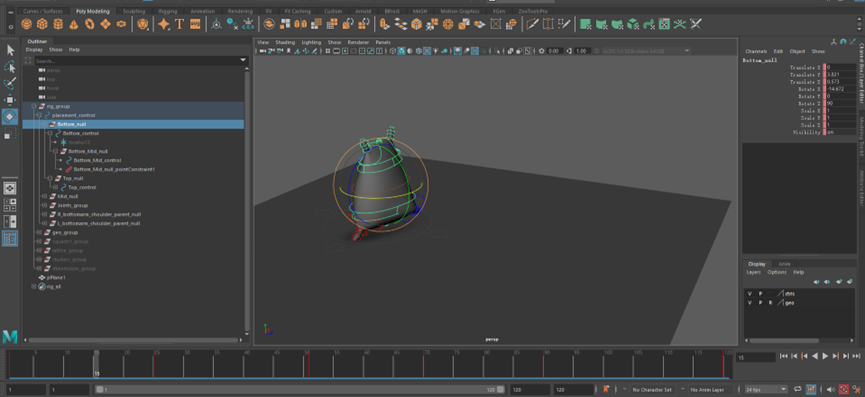Collapse Top_null node in Outliner

[x=50, y=179]
